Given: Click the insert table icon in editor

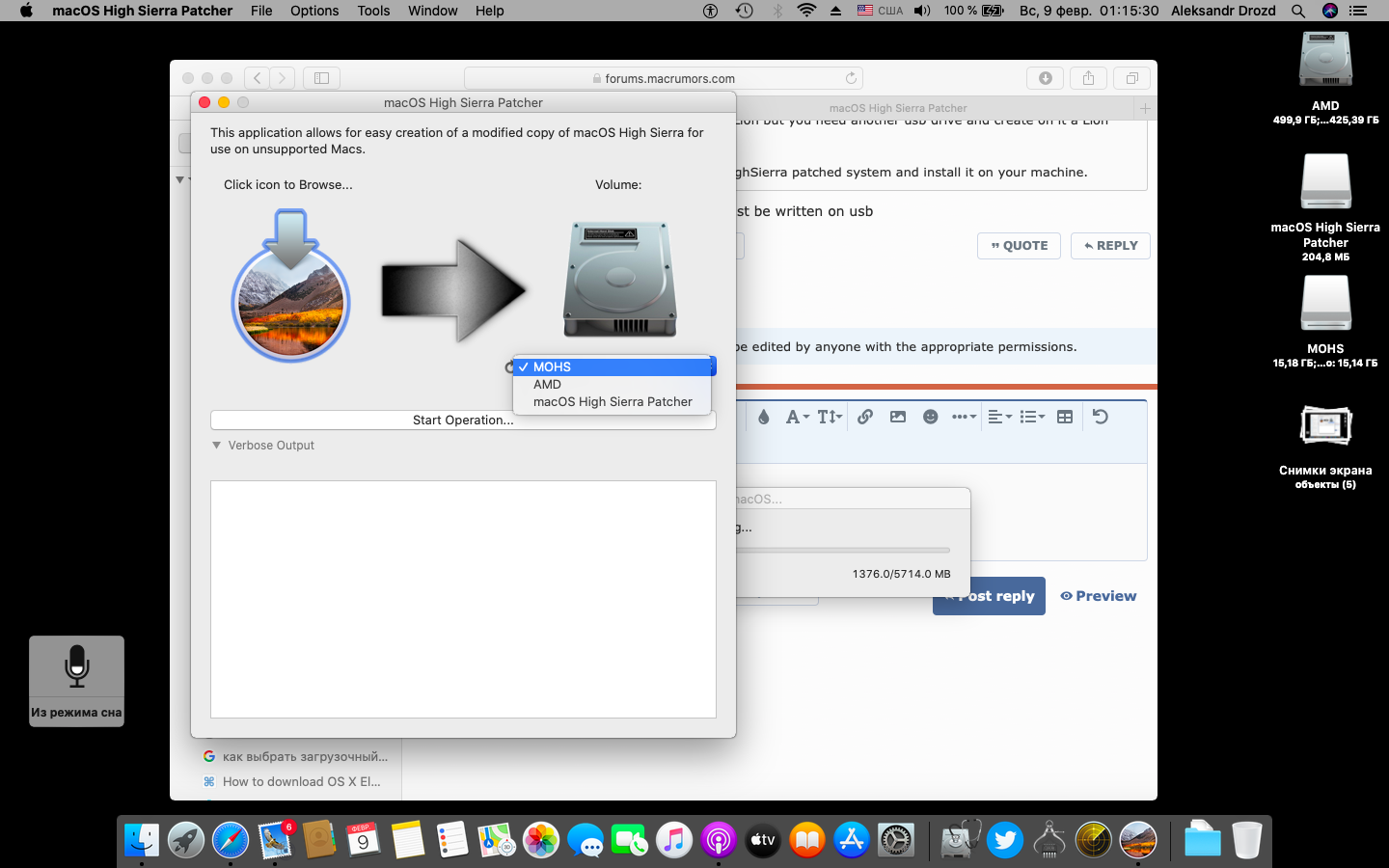Looking at the screenshot, I should tap(1065, 417).
